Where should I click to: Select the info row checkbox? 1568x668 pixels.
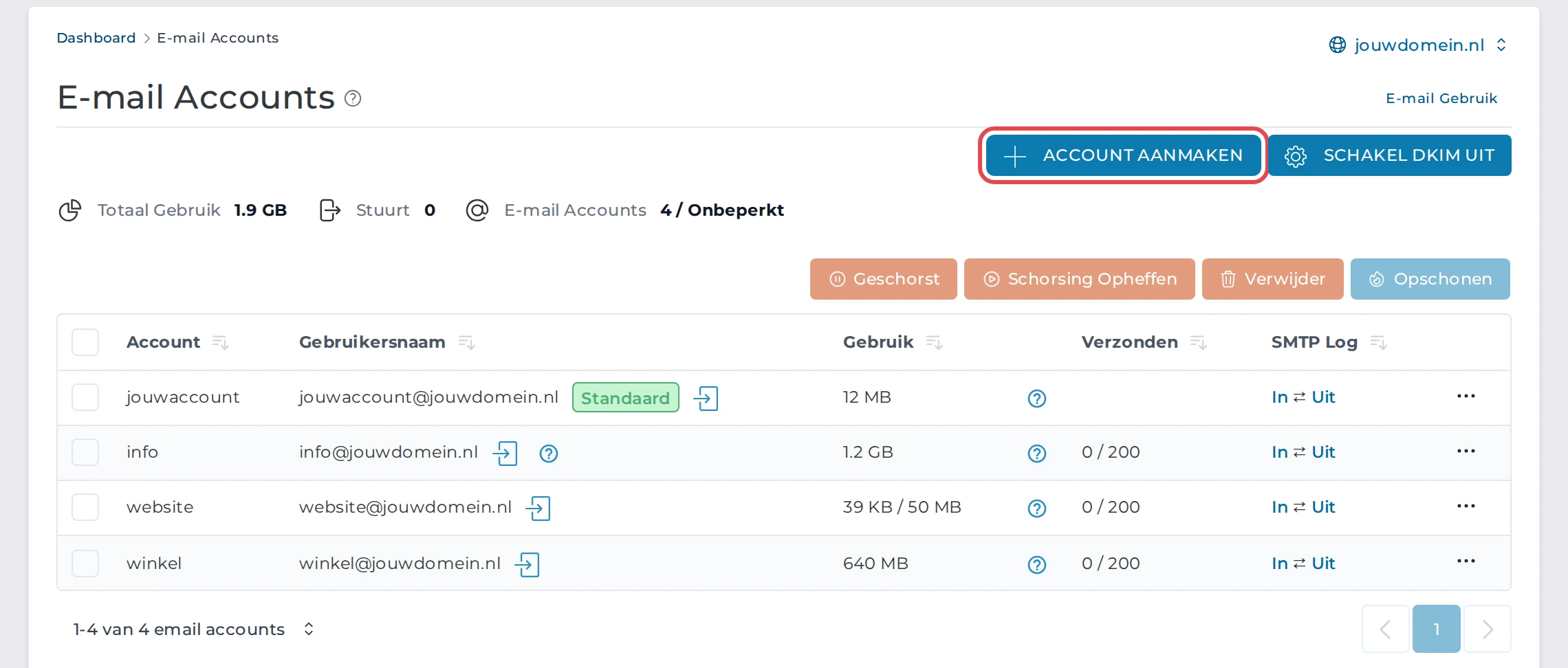[85, 452]
